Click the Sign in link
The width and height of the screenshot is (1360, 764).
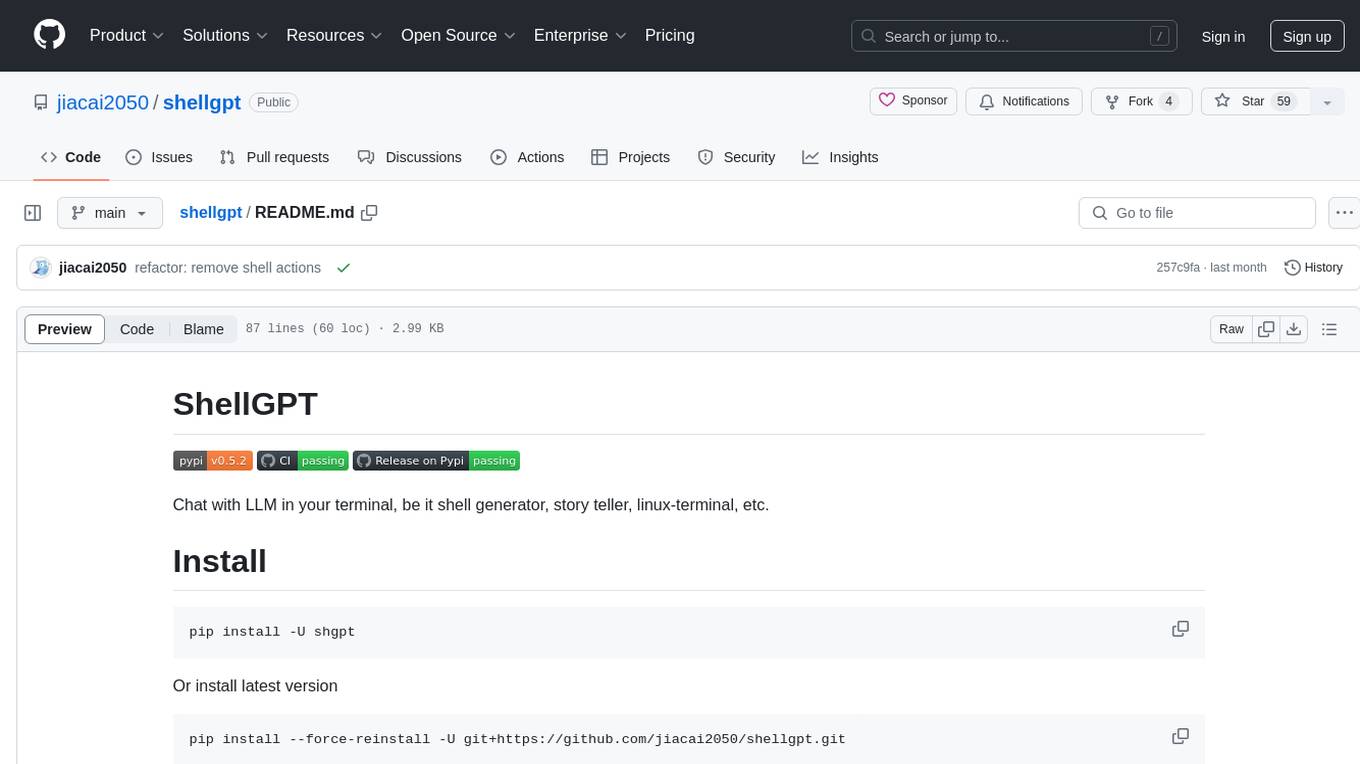point(1223,36)
